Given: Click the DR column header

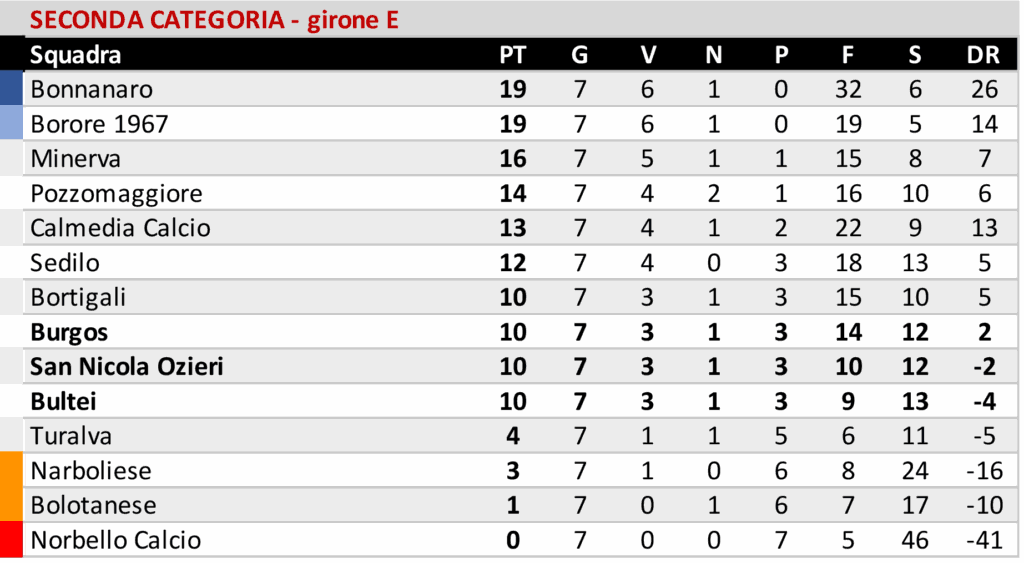Looking at the screenshot, I should [x=983, y=55].
